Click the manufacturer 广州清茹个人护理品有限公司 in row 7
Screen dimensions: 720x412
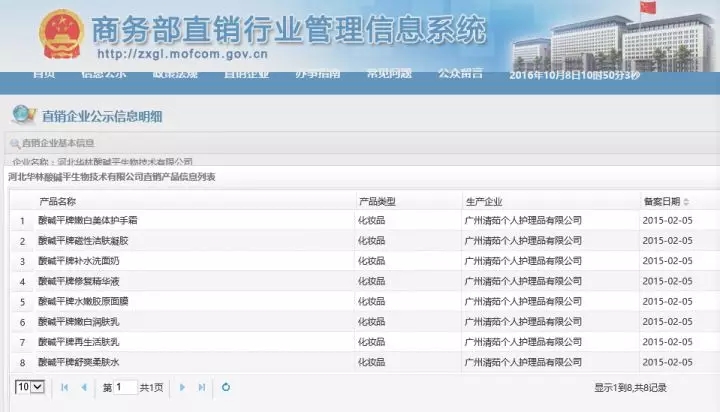point(523,342)
